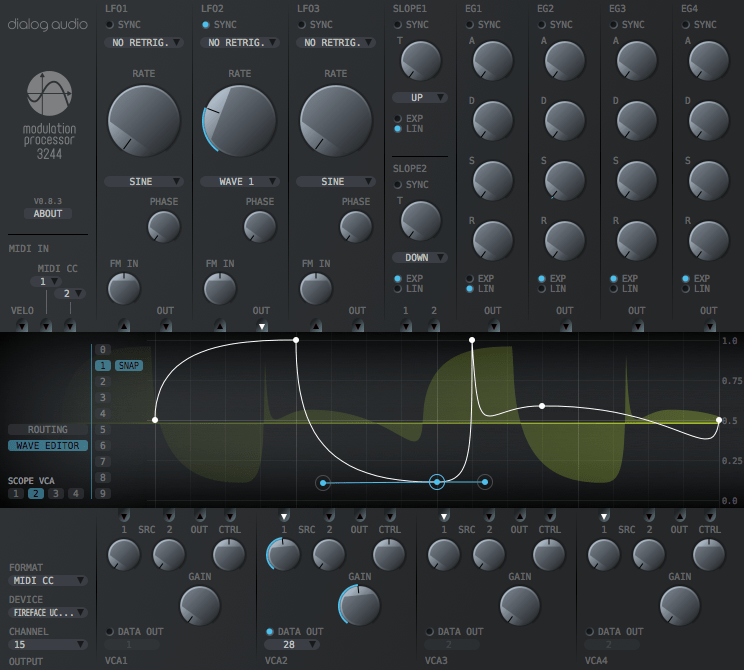Image resolution: width=744 pixels, height=670 pixels.
Task: Toggle the SNAP button
Action: (x=129, y=365)
